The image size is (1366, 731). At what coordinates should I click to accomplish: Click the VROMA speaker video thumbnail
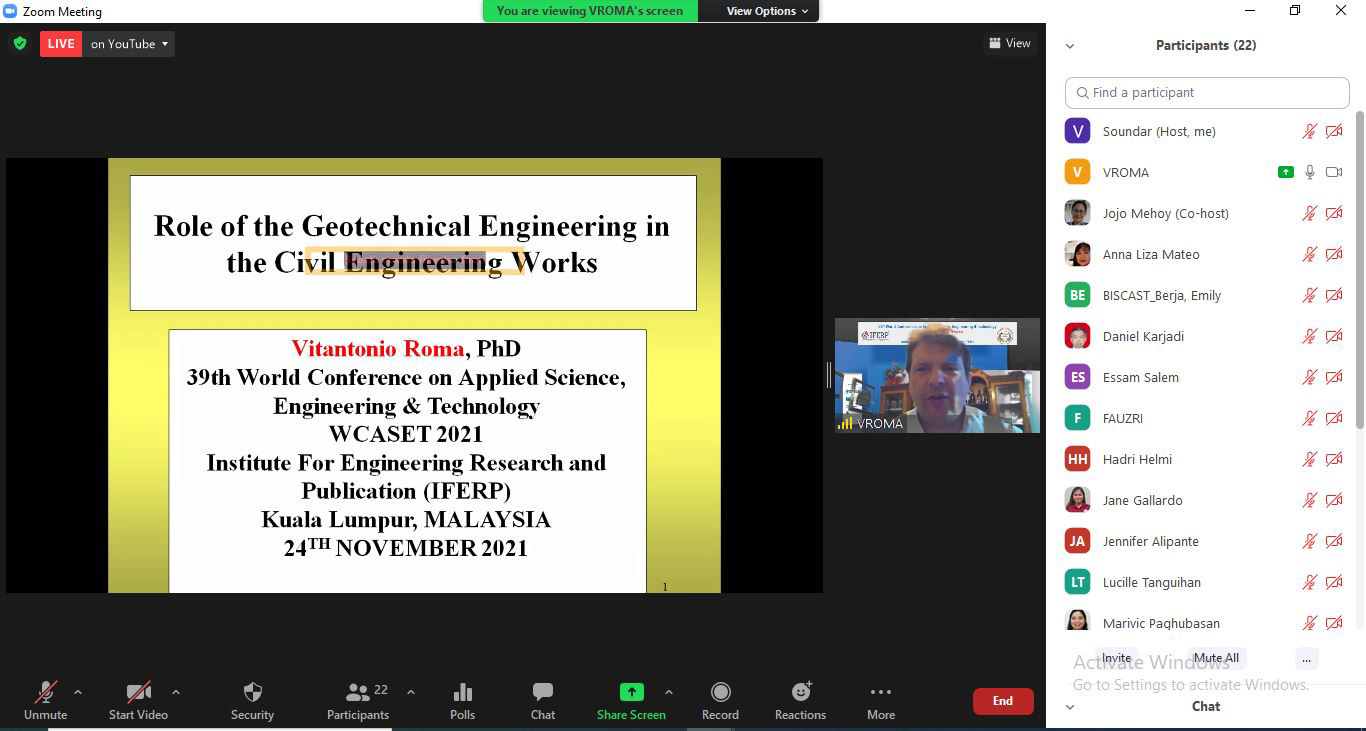(x=937, y=376)
